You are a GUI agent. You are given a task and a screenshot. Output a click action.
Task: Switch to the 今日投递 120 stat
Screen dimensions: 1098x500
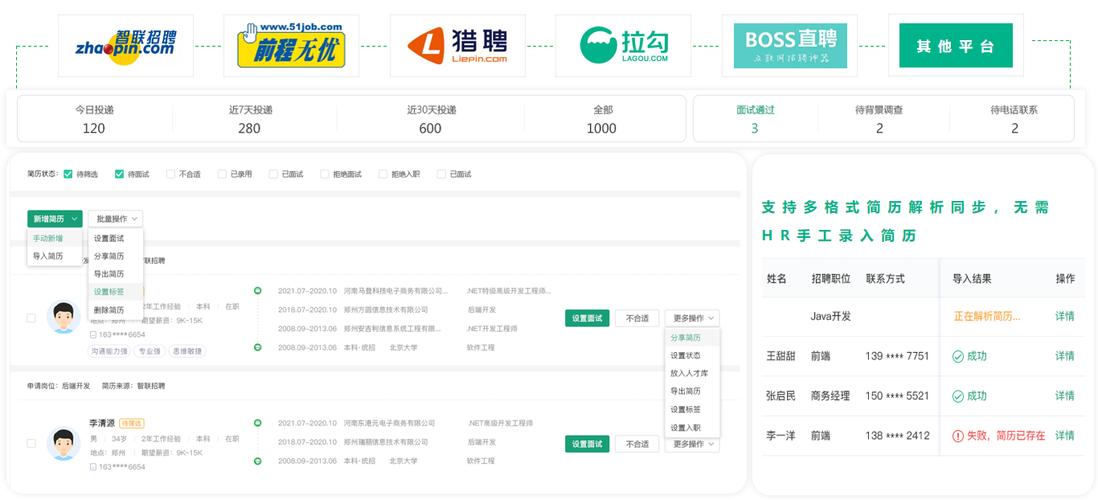94,119
